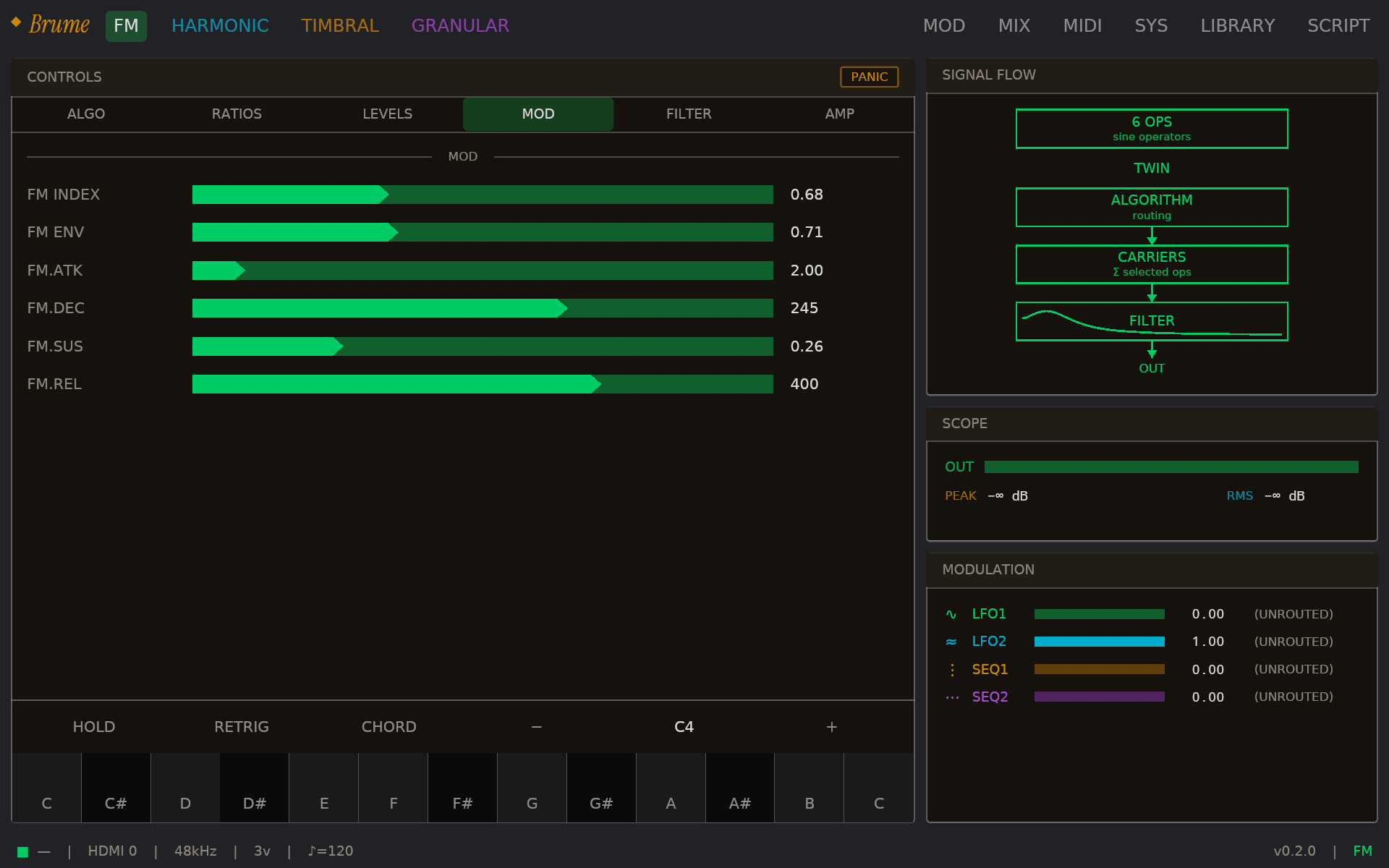The height and width of the screenshot is (868, 1389).
Task: Click the C4 octave label
Action: click(x=684, y=727)
